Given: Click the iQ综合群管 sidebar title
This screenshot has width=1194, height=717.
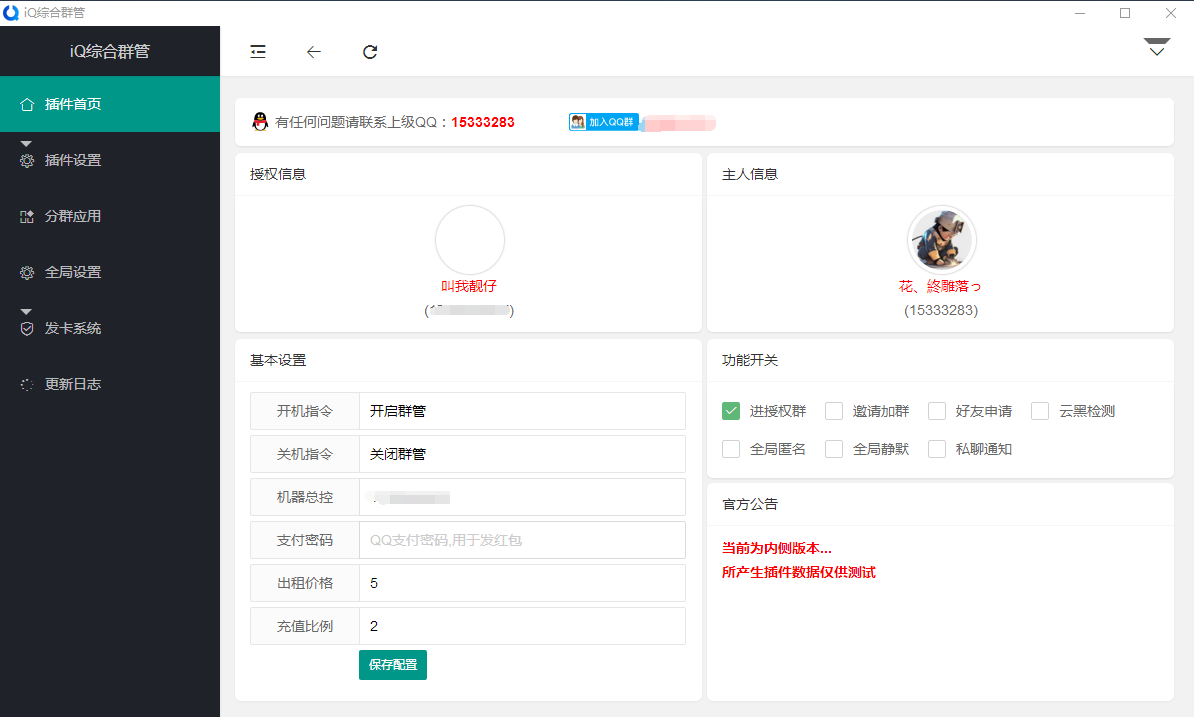Looking at the screenshot, I should pos(110,51).
